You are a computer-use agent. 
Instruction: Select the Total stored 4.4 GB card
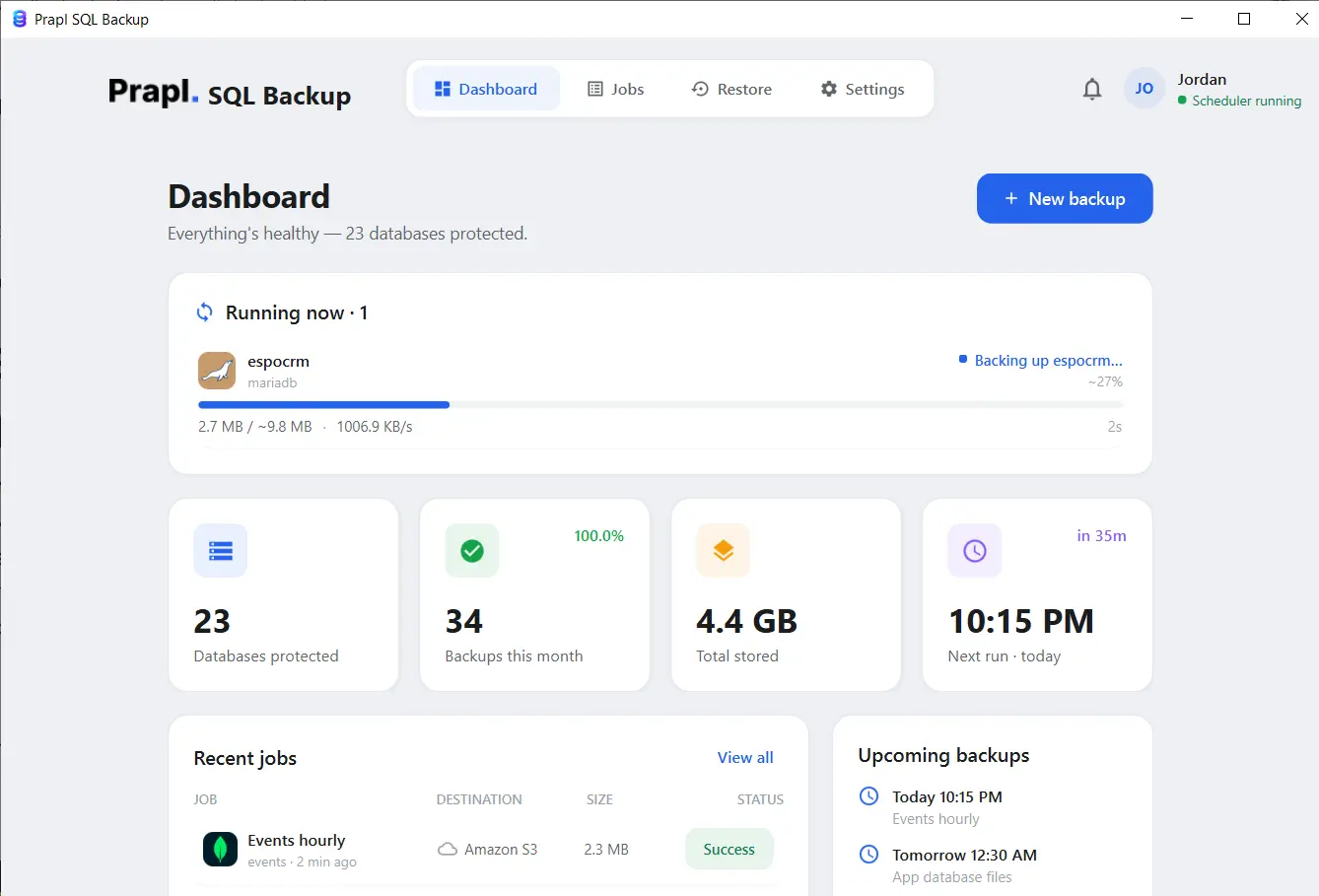pos(787,594)
